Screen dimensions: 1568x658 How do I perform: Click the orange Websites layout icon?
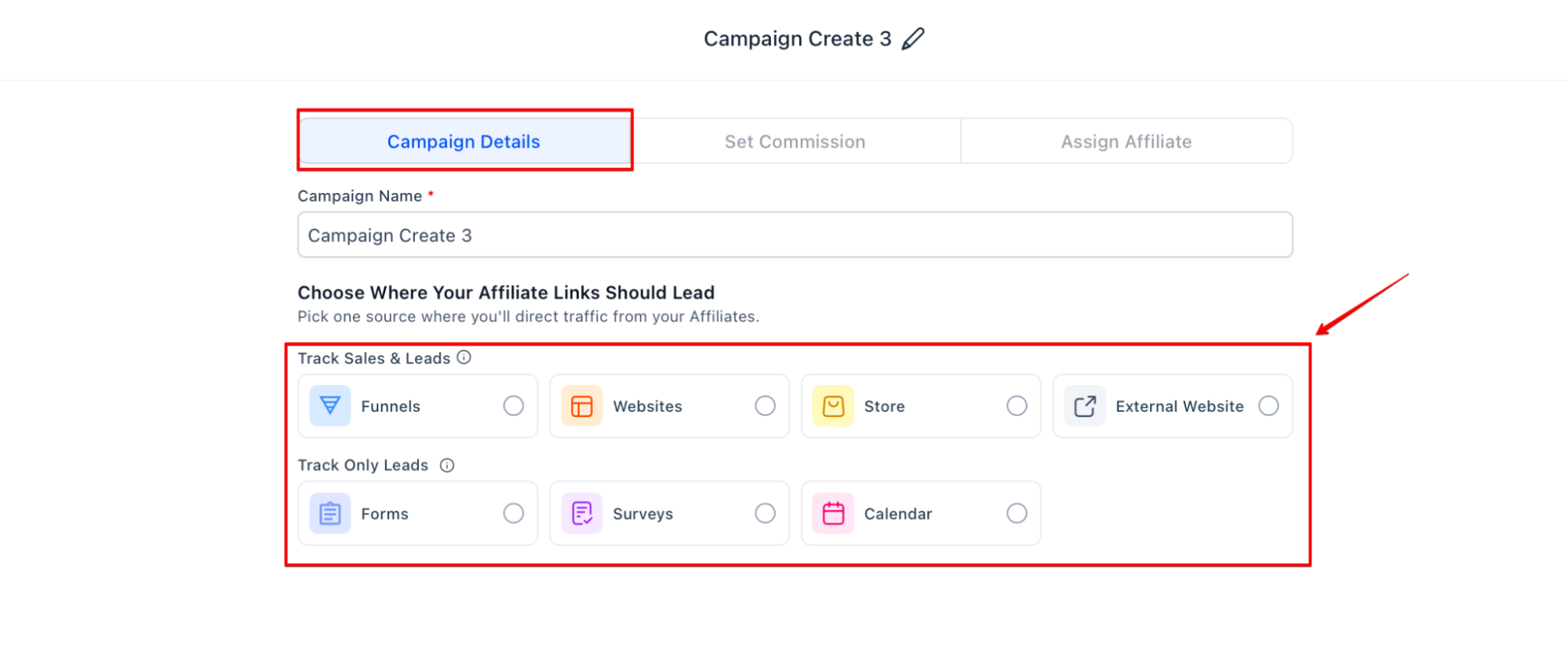[x=581, y=405]
